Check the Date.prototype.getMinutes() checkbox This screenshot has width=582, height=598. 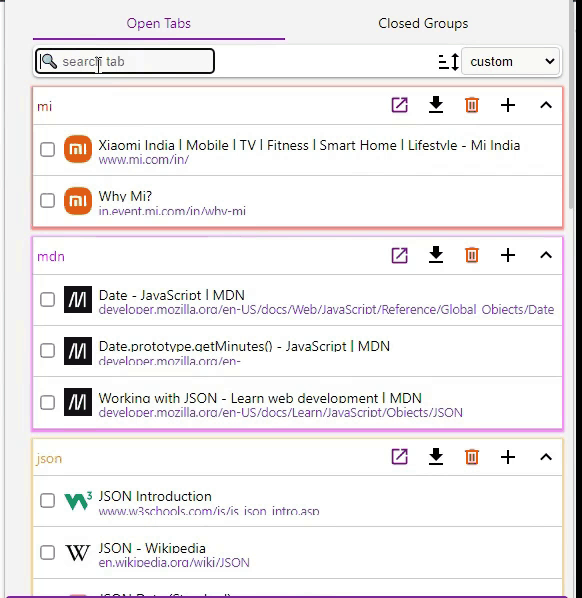[47, 351]
